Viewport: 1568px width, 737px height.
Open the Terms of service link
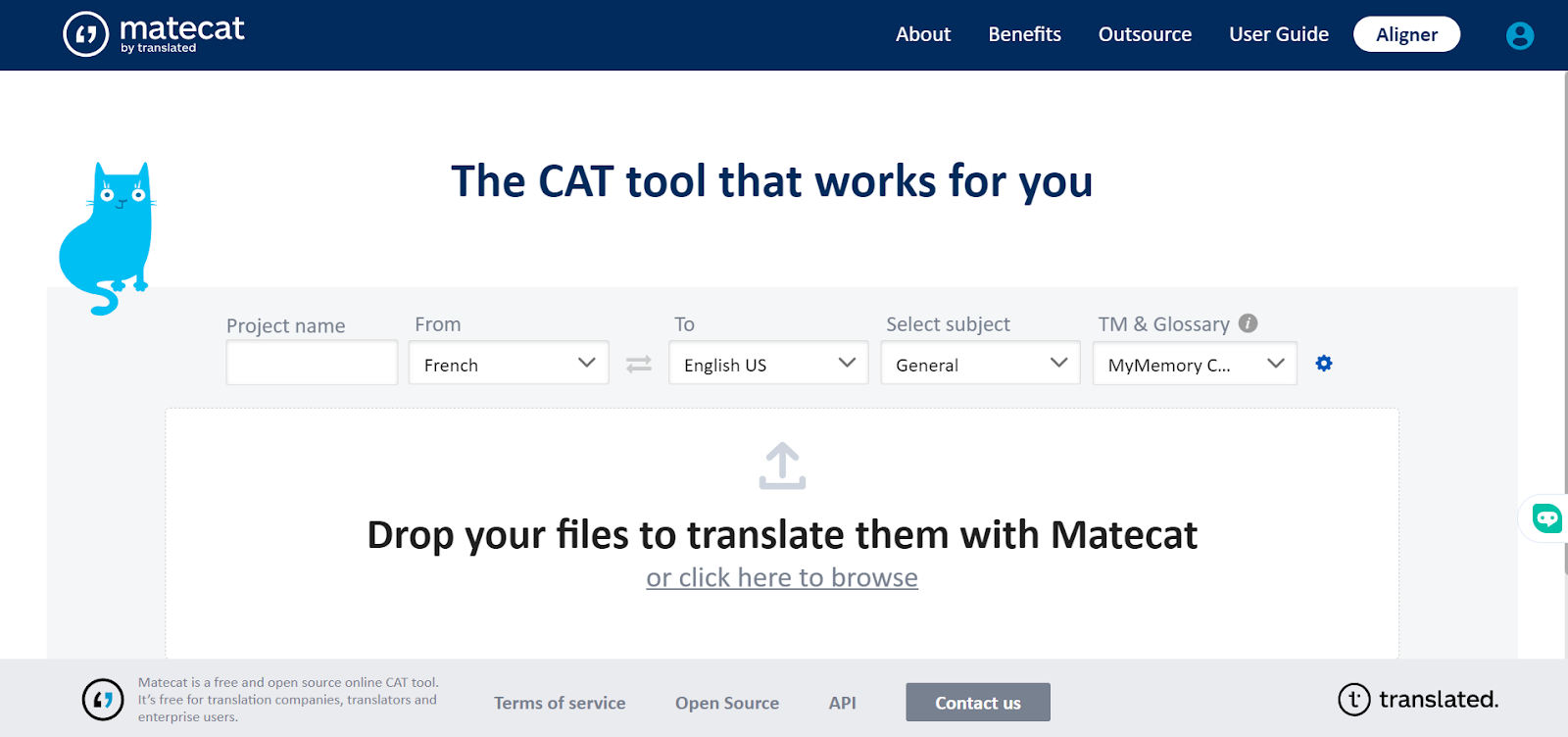560,703
